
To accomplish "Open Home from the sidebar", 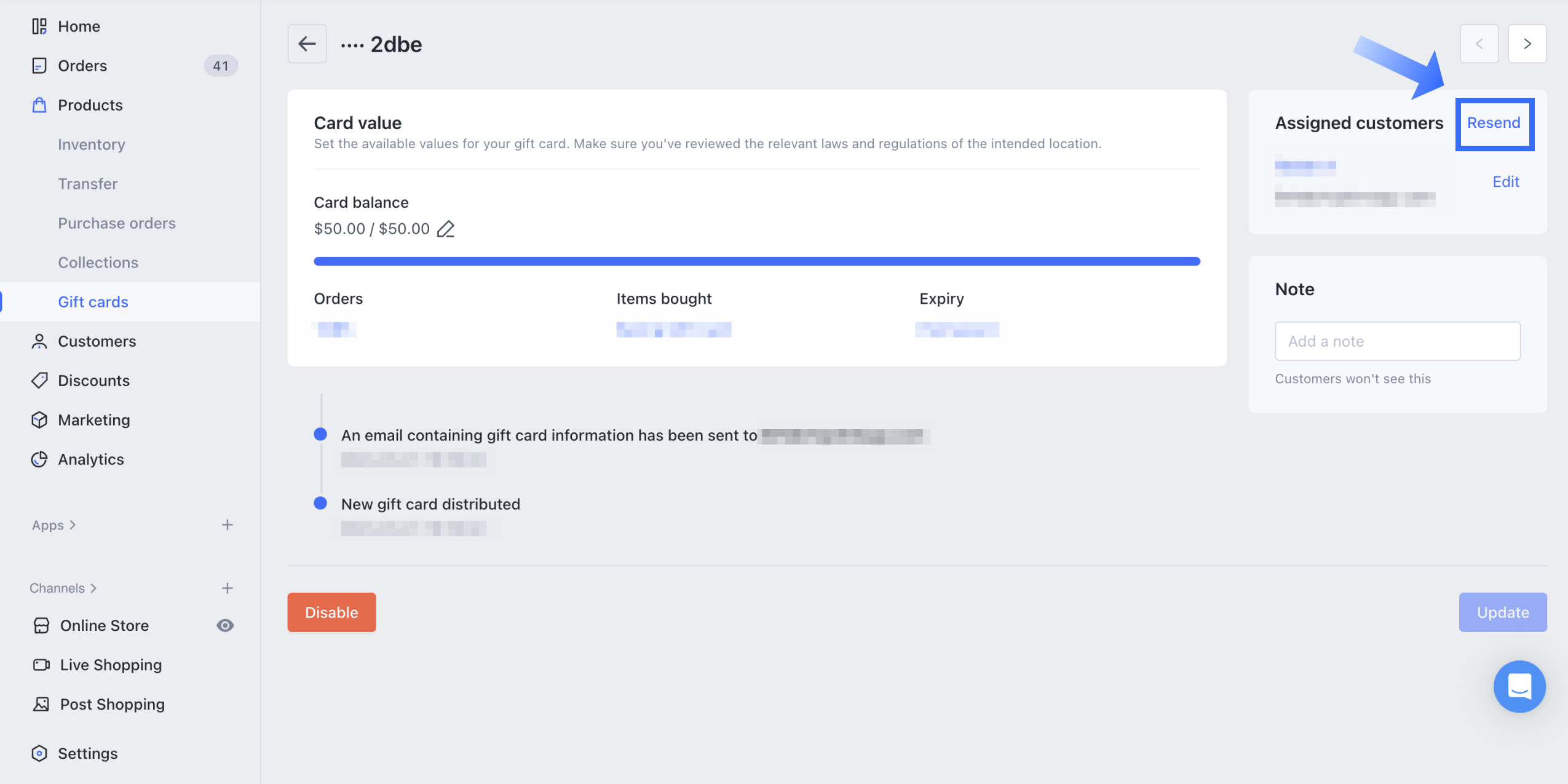I will pos(79,26).
